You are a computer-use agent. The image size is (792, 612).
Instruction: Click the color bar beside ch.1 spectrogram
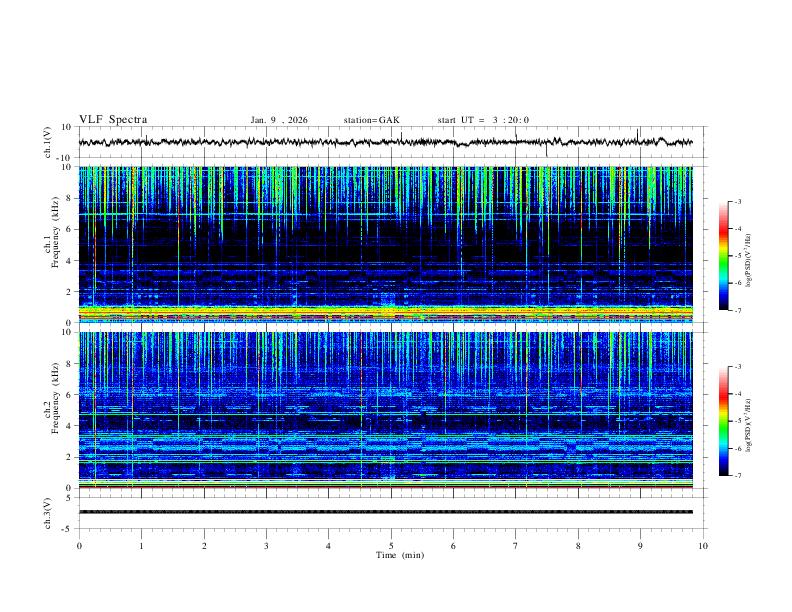pyautogui.click(x=724, y=256)
